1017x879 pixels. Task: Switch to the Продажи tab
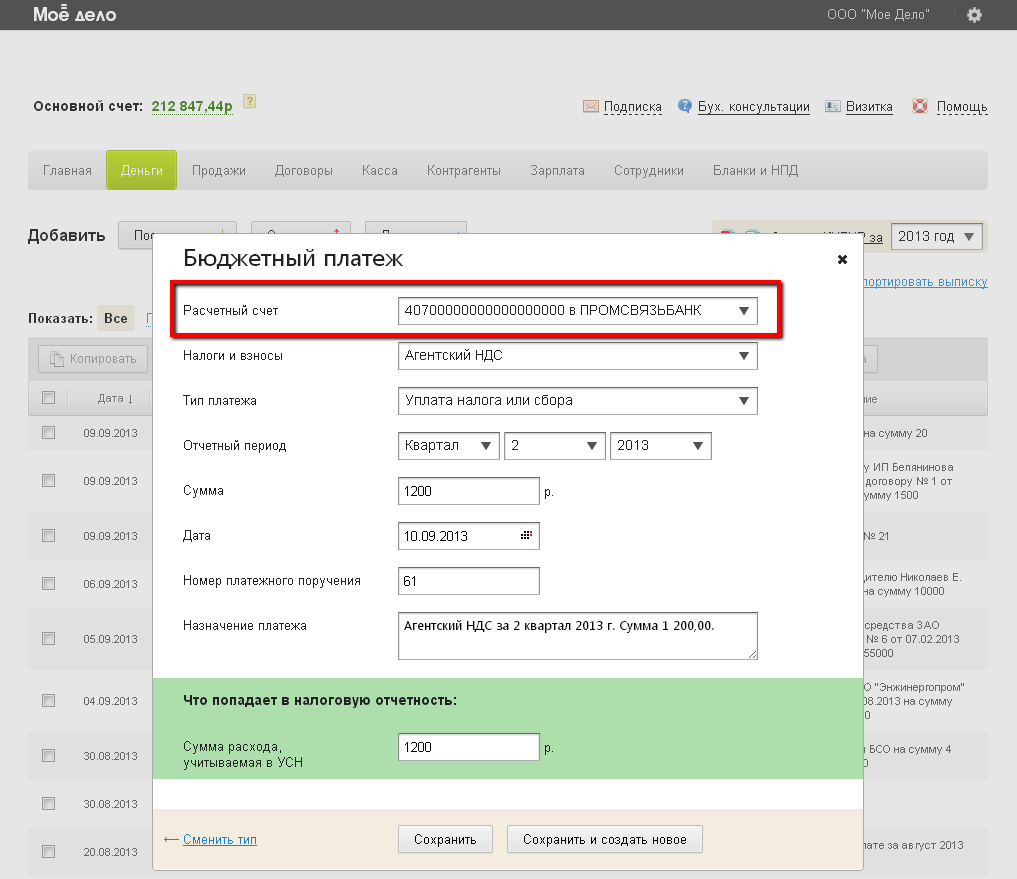(x=219, y=171)
